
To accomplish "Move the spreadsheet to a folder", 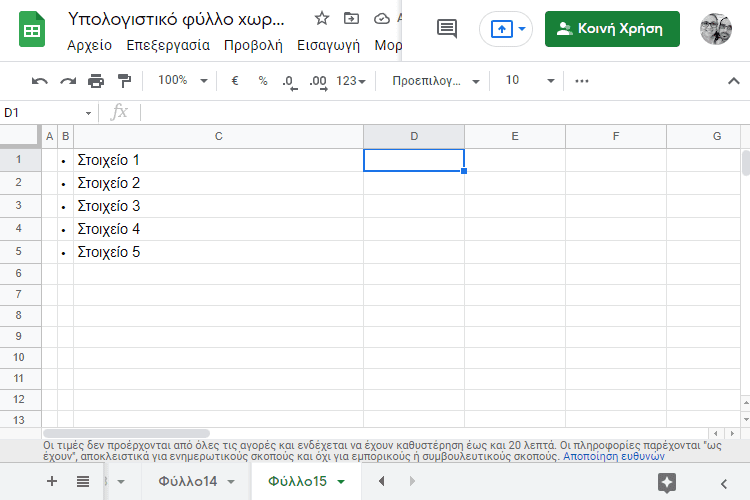I will click(352, 19).
